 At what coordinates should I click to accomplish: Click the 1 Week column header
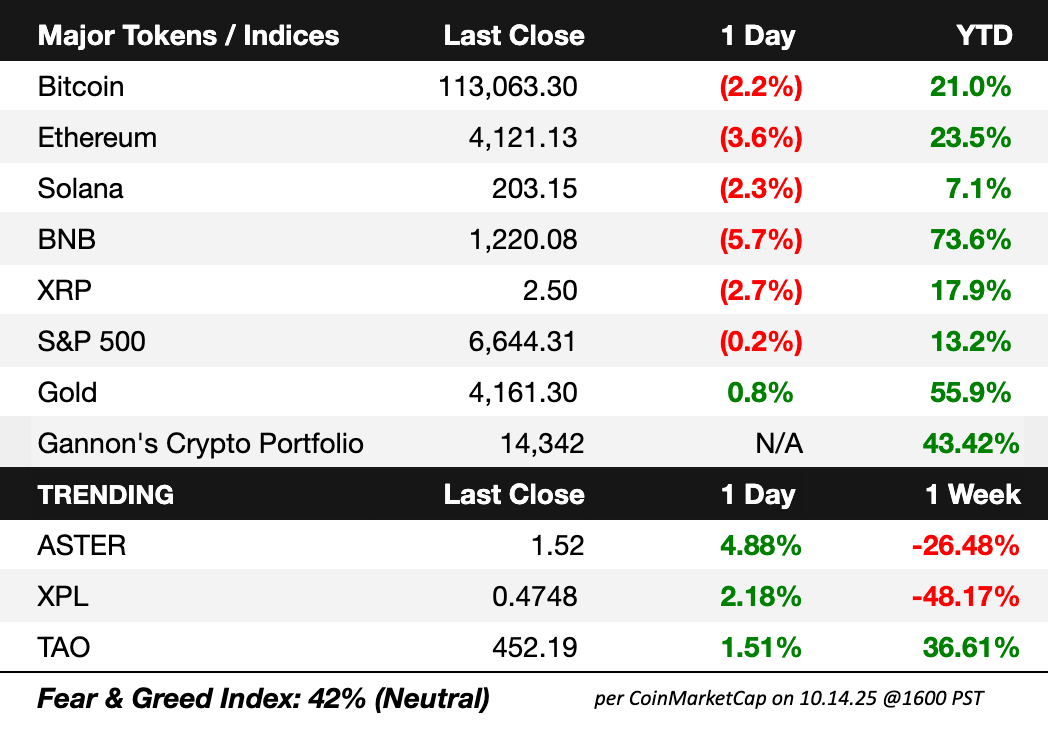[x=972, y=494]
